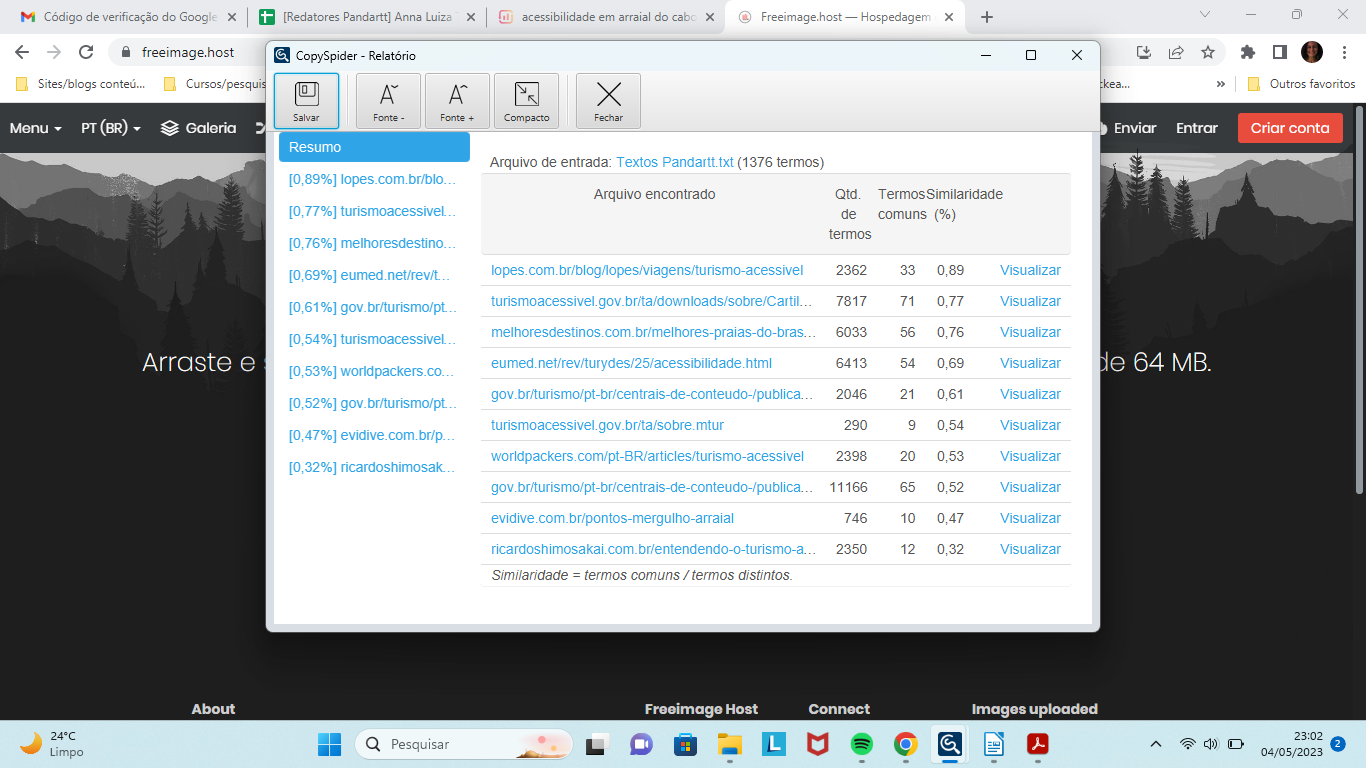The image size is (1366, 768).
Task: Open Microsoft Store from the taskbar
Action: (685, 744)
